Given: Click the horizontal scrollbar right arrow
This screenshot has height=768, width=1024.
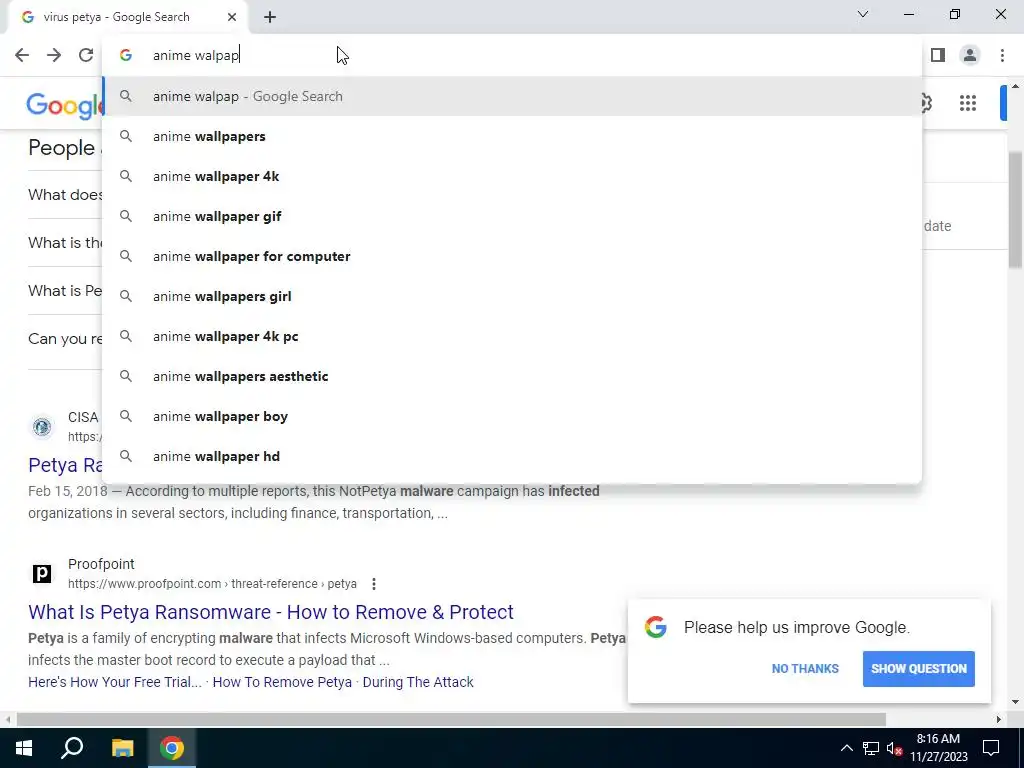Looking at the screenshot, I should [999, 720].
